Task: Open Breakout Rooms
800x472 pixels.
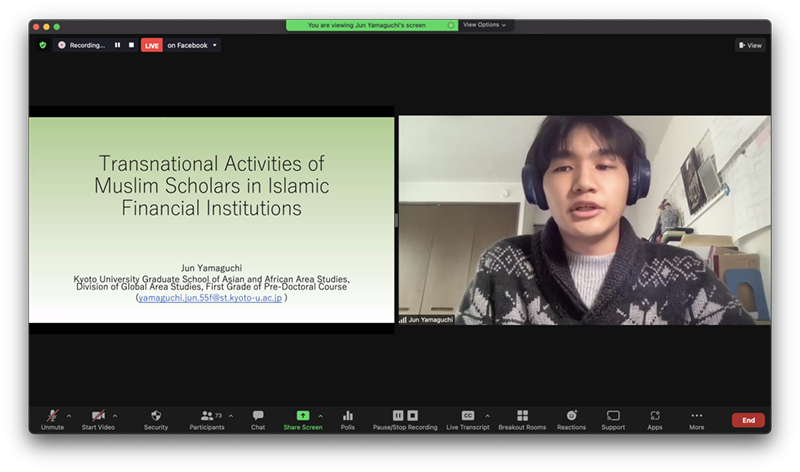Action: click(522, 416)
